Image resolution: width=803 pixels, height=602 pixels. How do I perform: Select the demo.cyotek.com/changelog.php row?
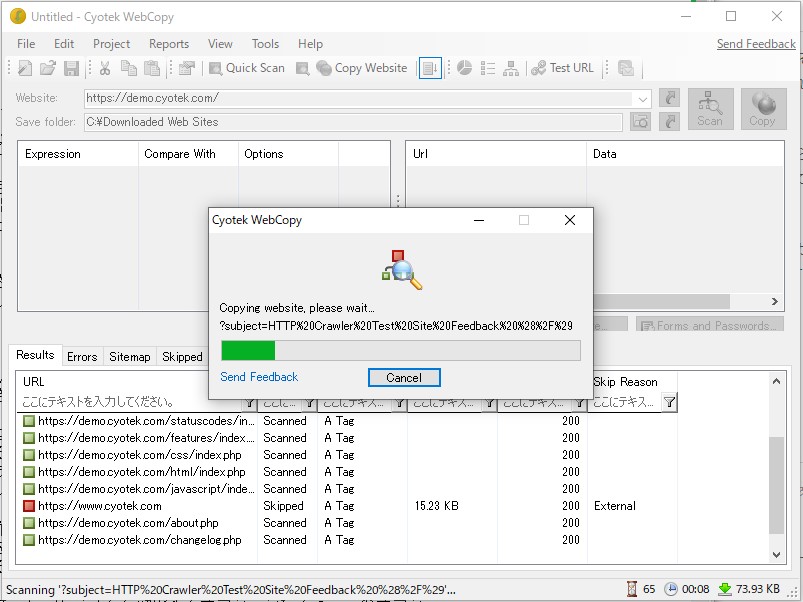click(x=348, y=540)
